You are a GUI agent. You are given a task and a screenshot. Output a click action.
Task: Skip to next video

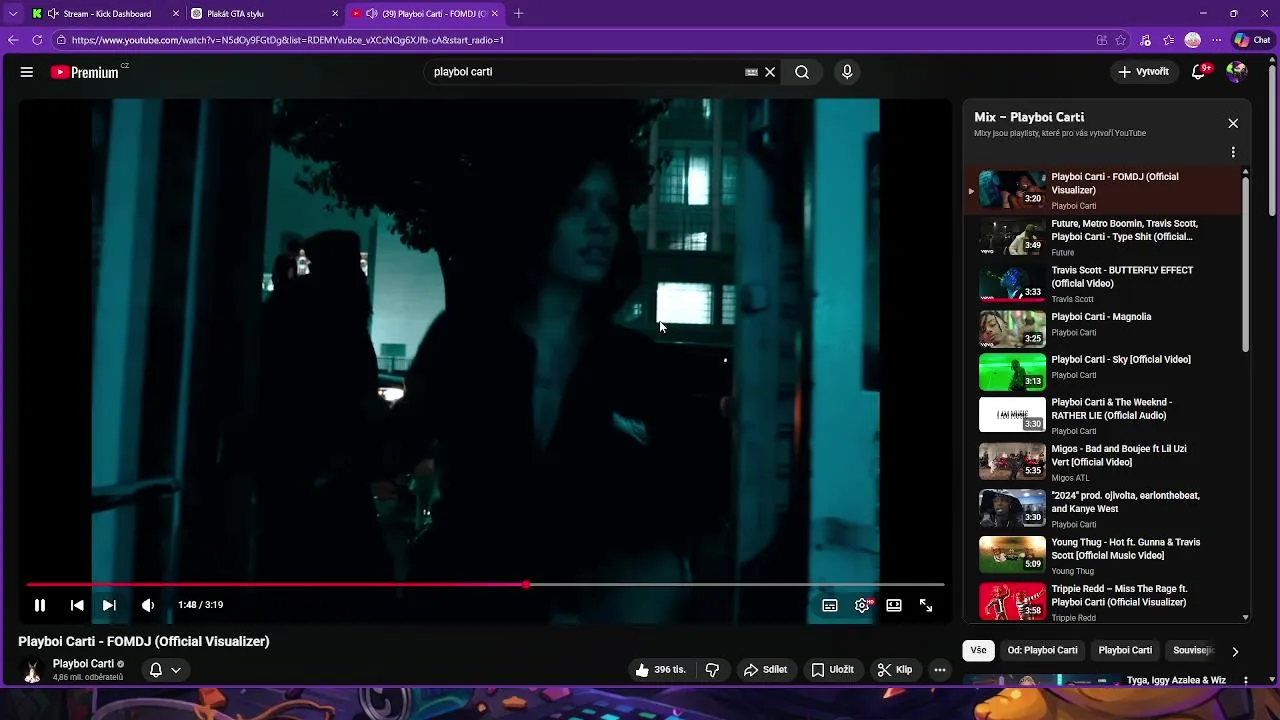tap(109, 605)
